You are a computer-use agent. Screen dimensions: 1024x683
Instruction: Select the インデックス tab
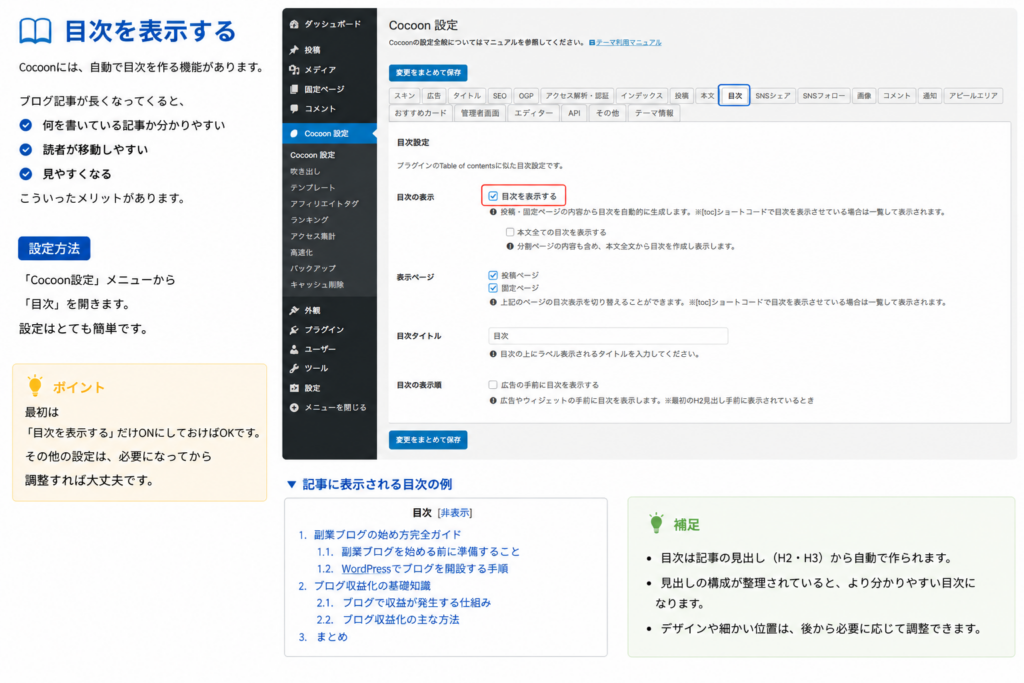(x=641, y=95)
